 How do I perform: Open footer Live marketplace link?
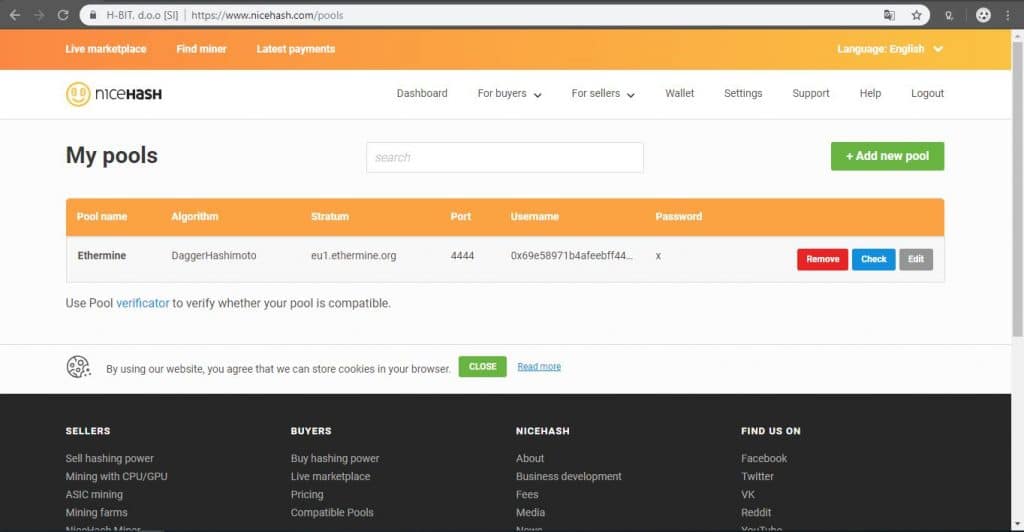point(330,477)
